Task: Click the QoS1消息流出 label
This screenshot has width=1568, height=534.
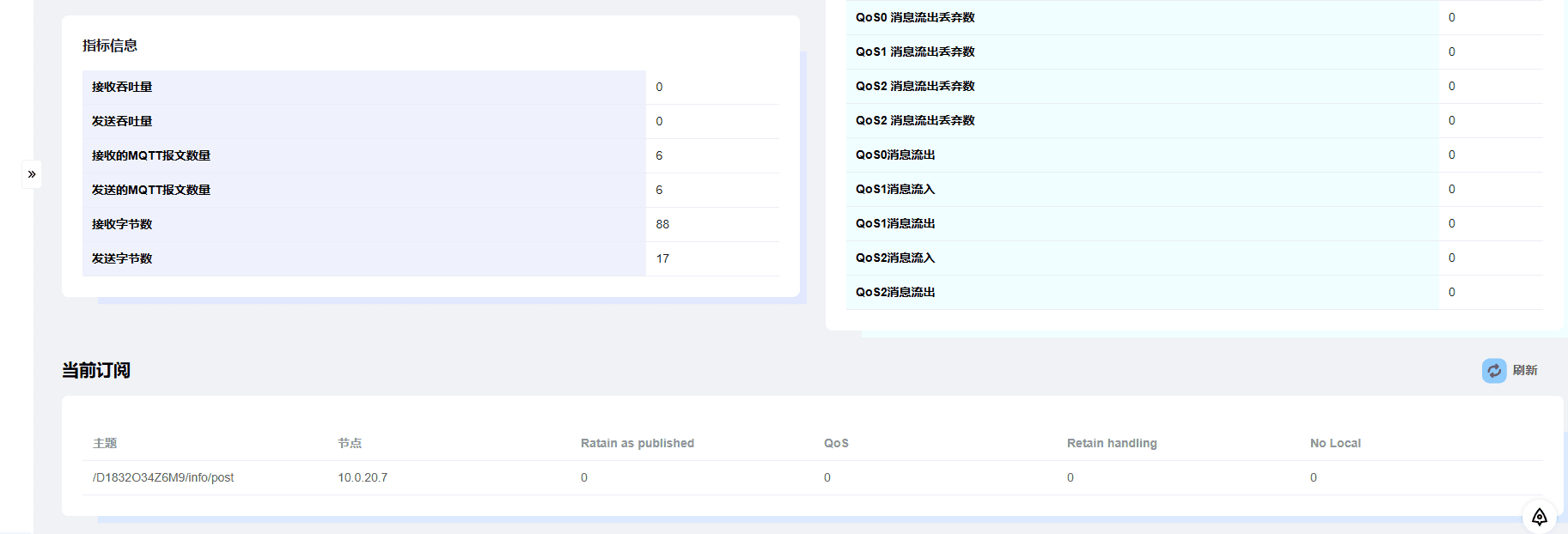Action: pos(895,223)
